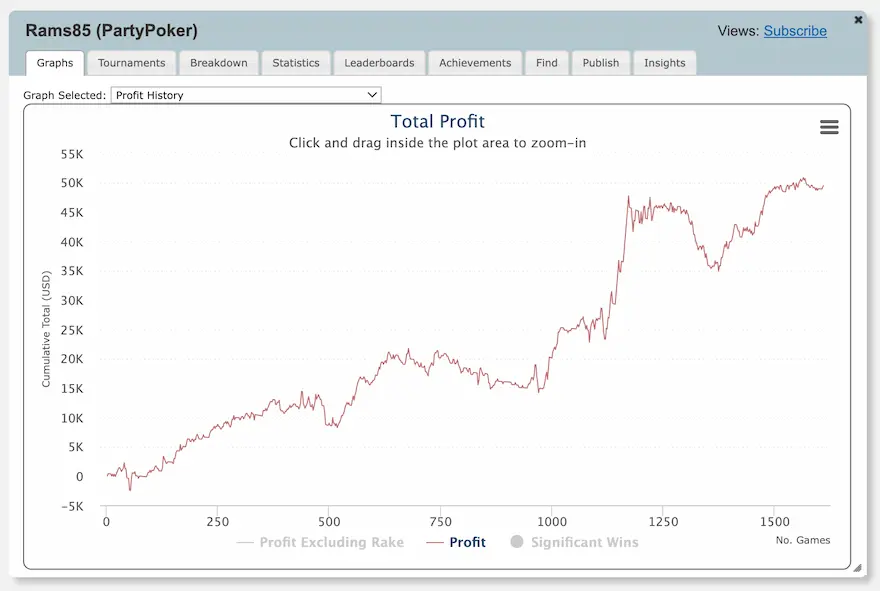Open the Breakdown tab
The width and height of the screenshot is (880, 591).
tap(218, 63)
